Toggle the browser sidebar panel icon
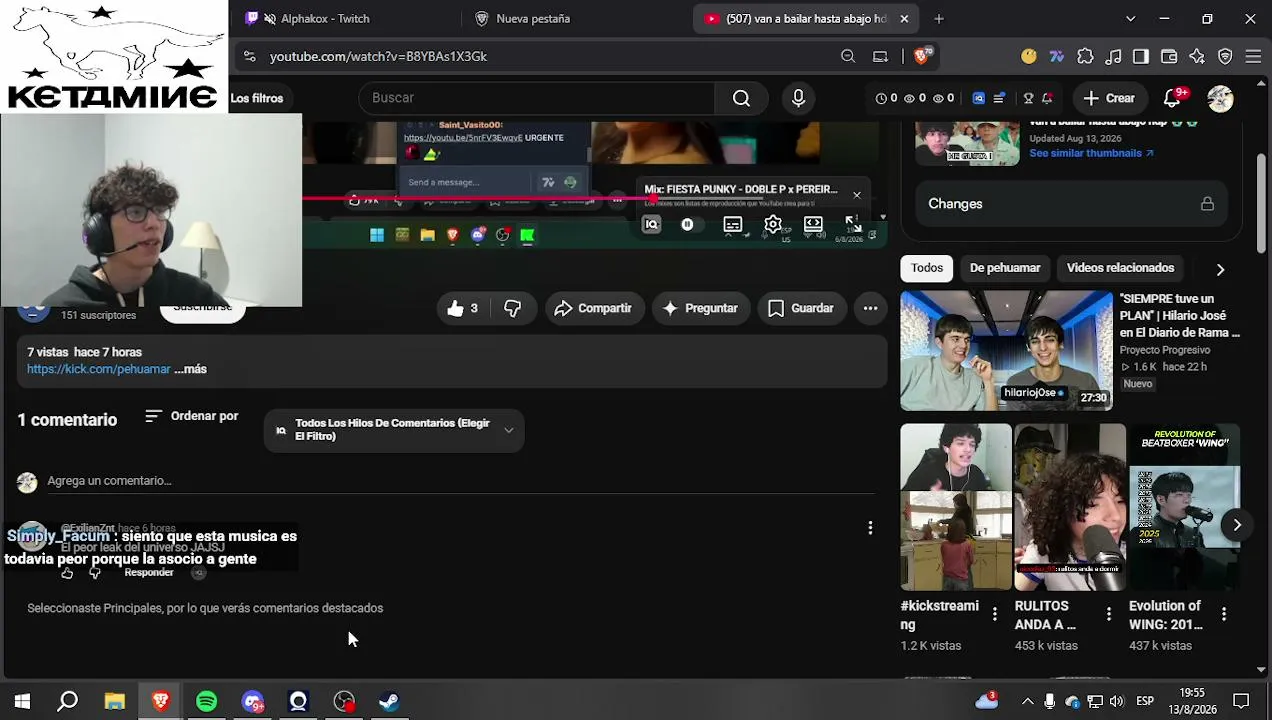This screenshot has width=1272, height=720. tap(1141, 56)
